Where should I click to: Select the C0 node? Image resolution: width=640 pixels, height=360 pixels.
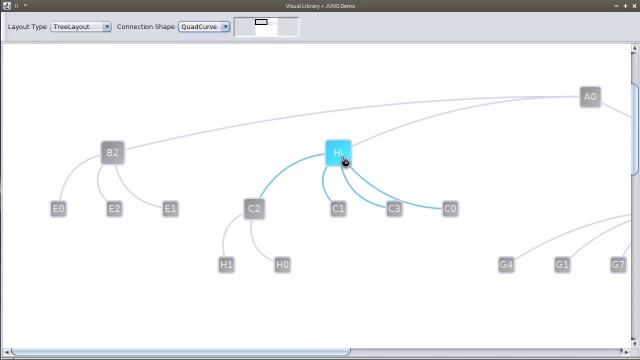[x=450, y=209]
